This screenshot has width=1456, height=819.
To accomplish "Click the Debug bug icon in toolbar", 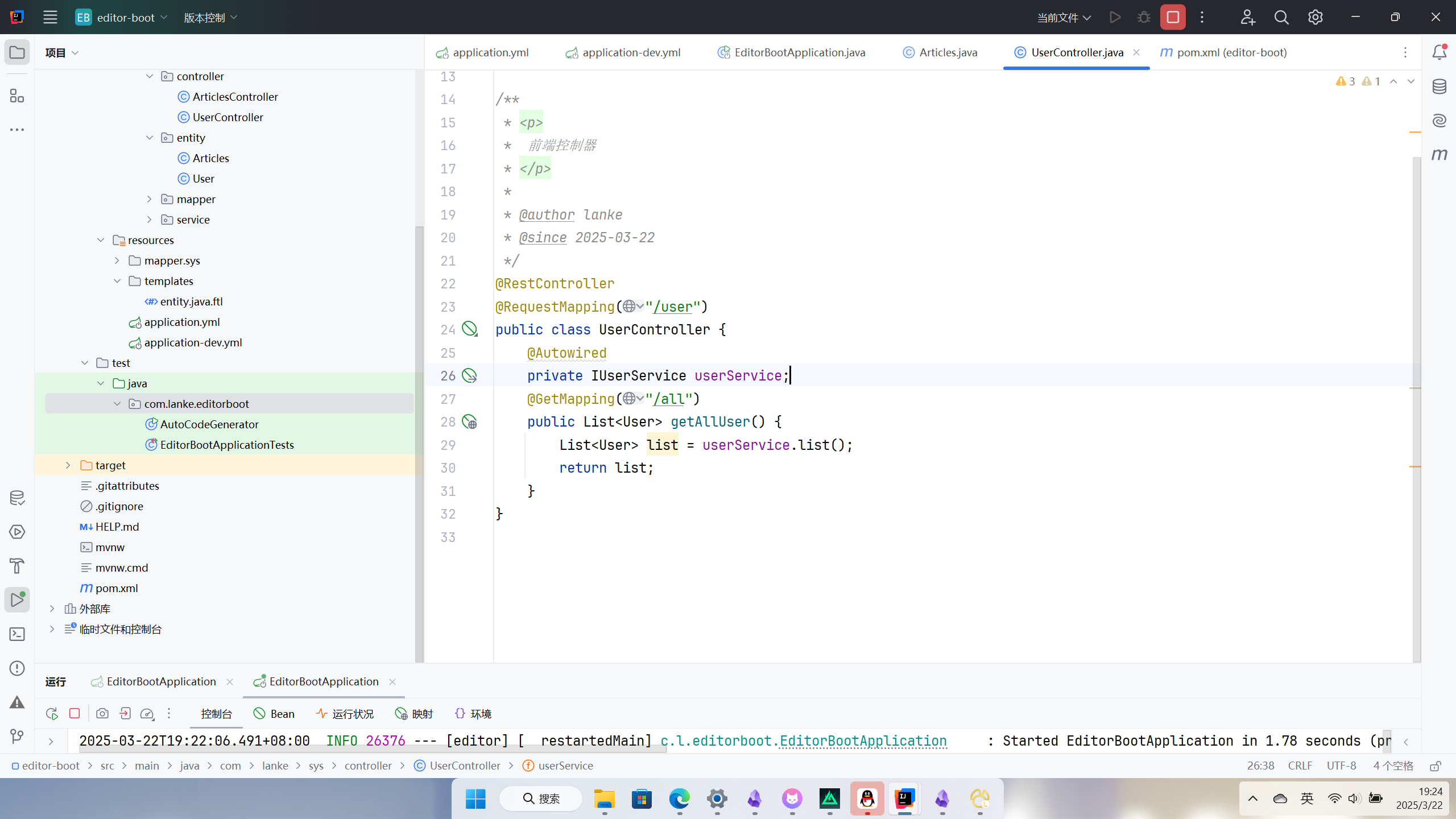I will [1144, 17].
